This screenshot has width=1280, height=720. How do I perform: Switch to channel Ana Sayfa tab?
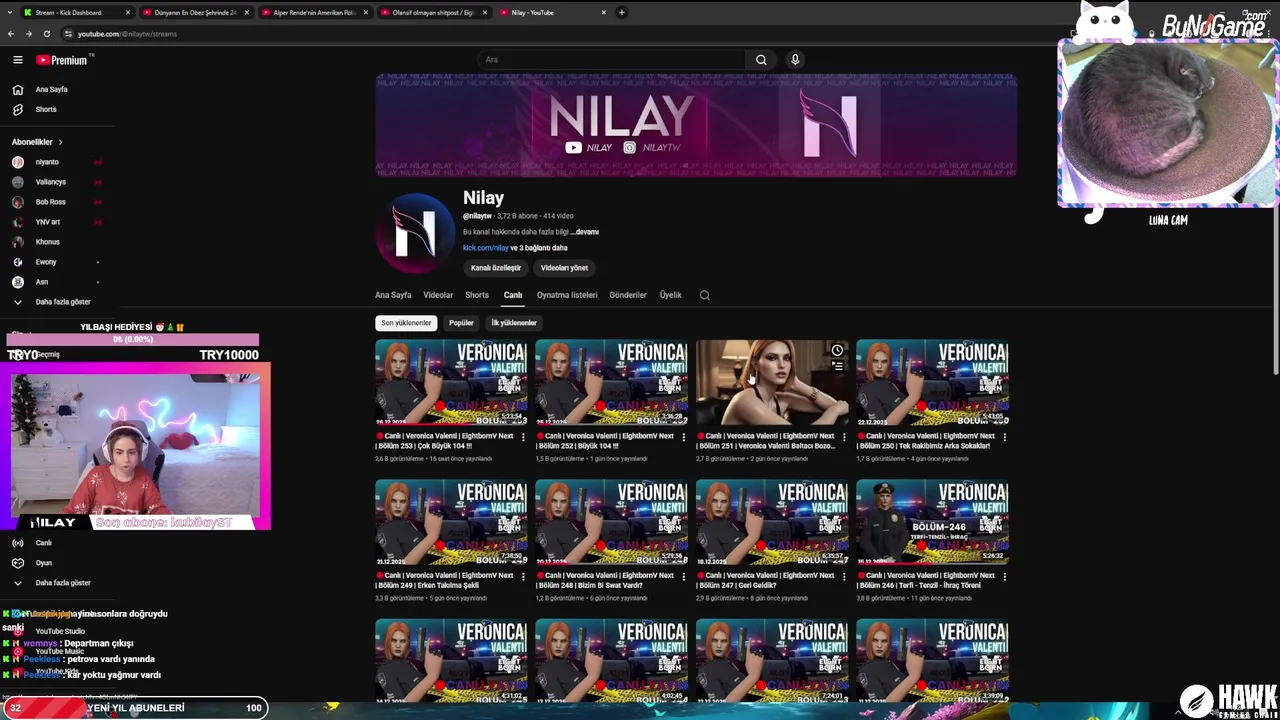(393, 295)
